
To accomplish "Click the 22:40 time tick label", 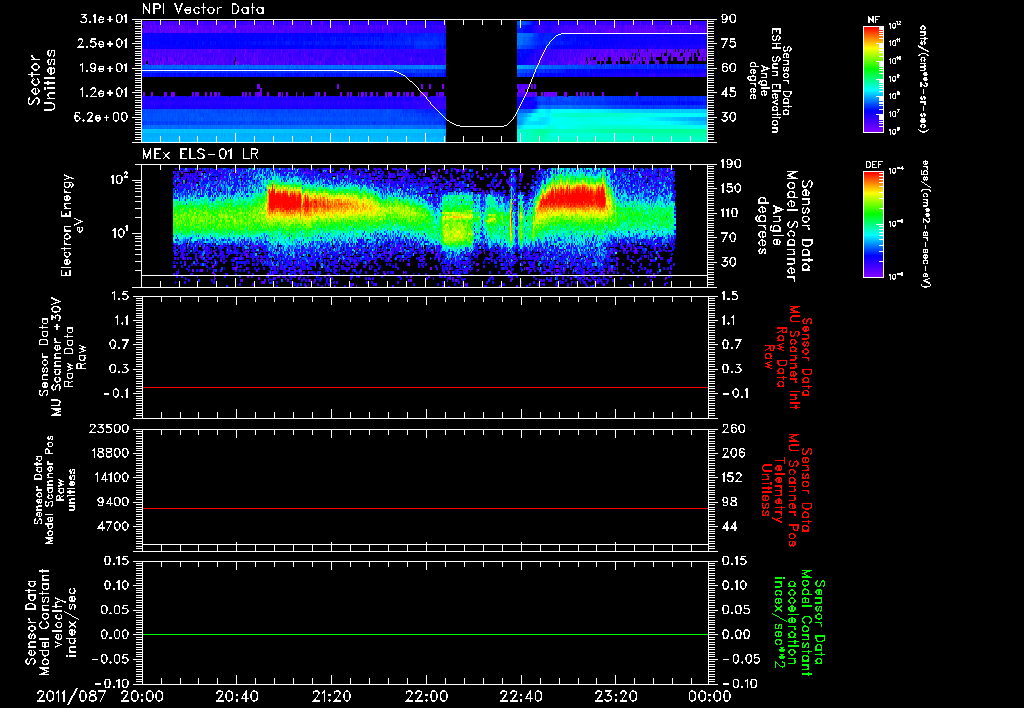I will click(x=520, y=696).
